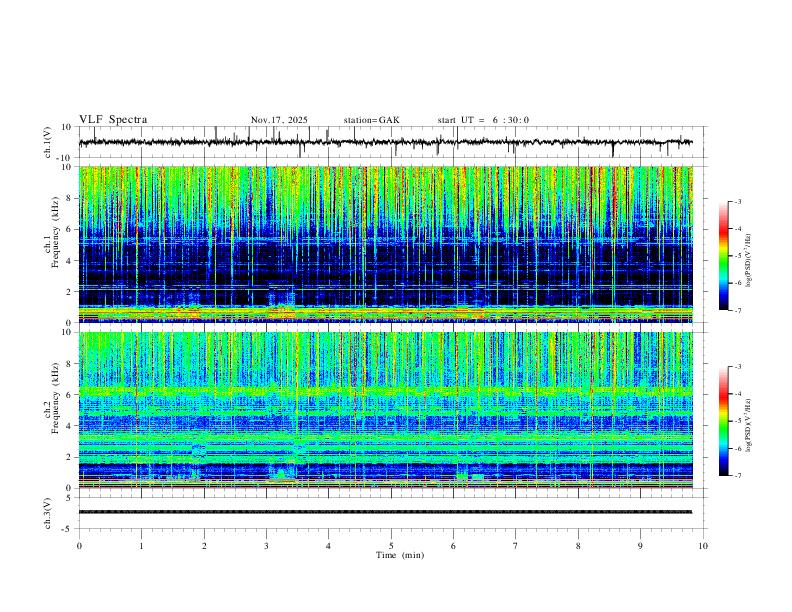Click the "VLF Spectra" title text
The width and height of the screenshot is (792, 612).
pyautogui.click(x=113, y=120)
